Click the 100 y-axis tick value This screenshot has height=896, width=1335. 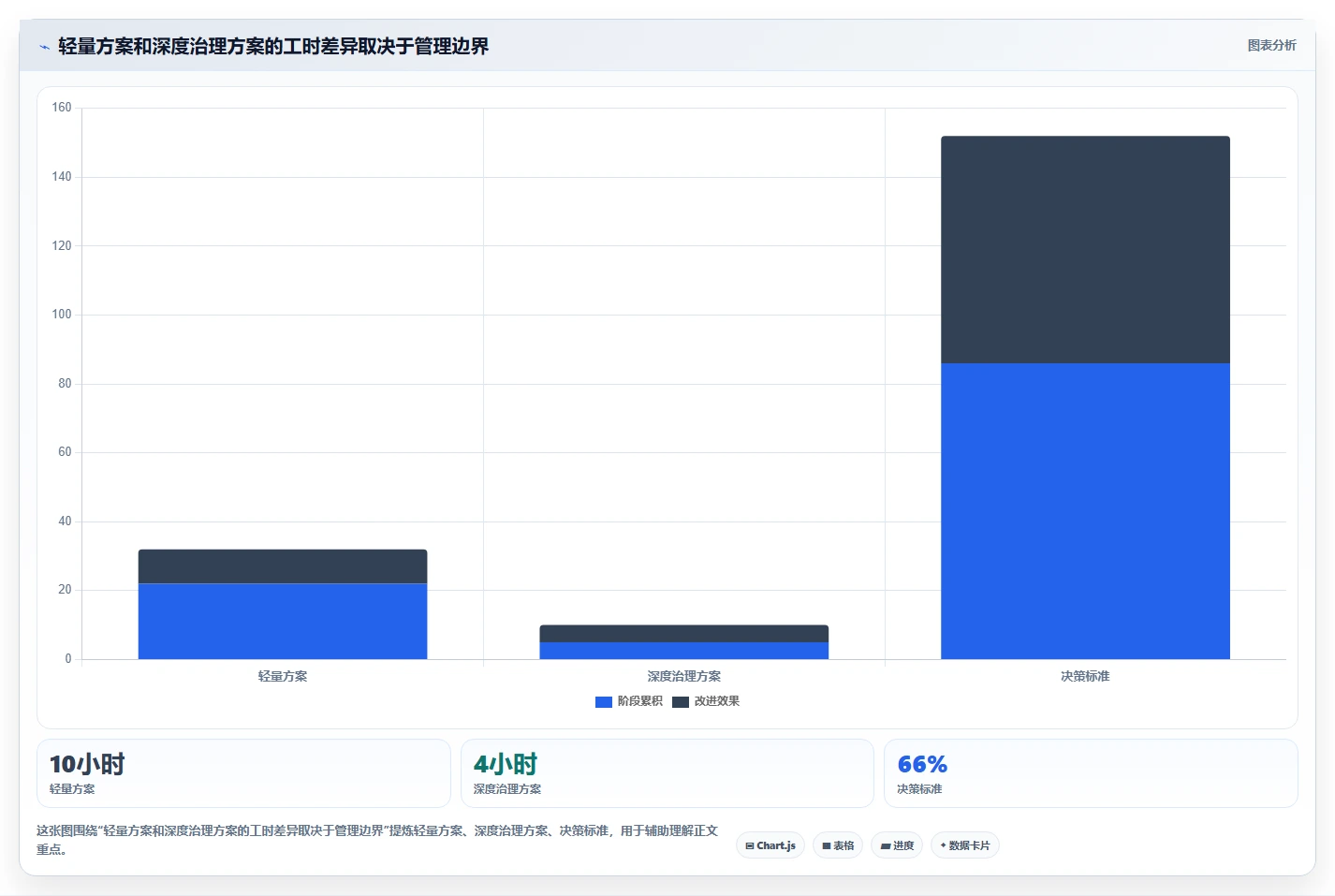coord(62,315)
